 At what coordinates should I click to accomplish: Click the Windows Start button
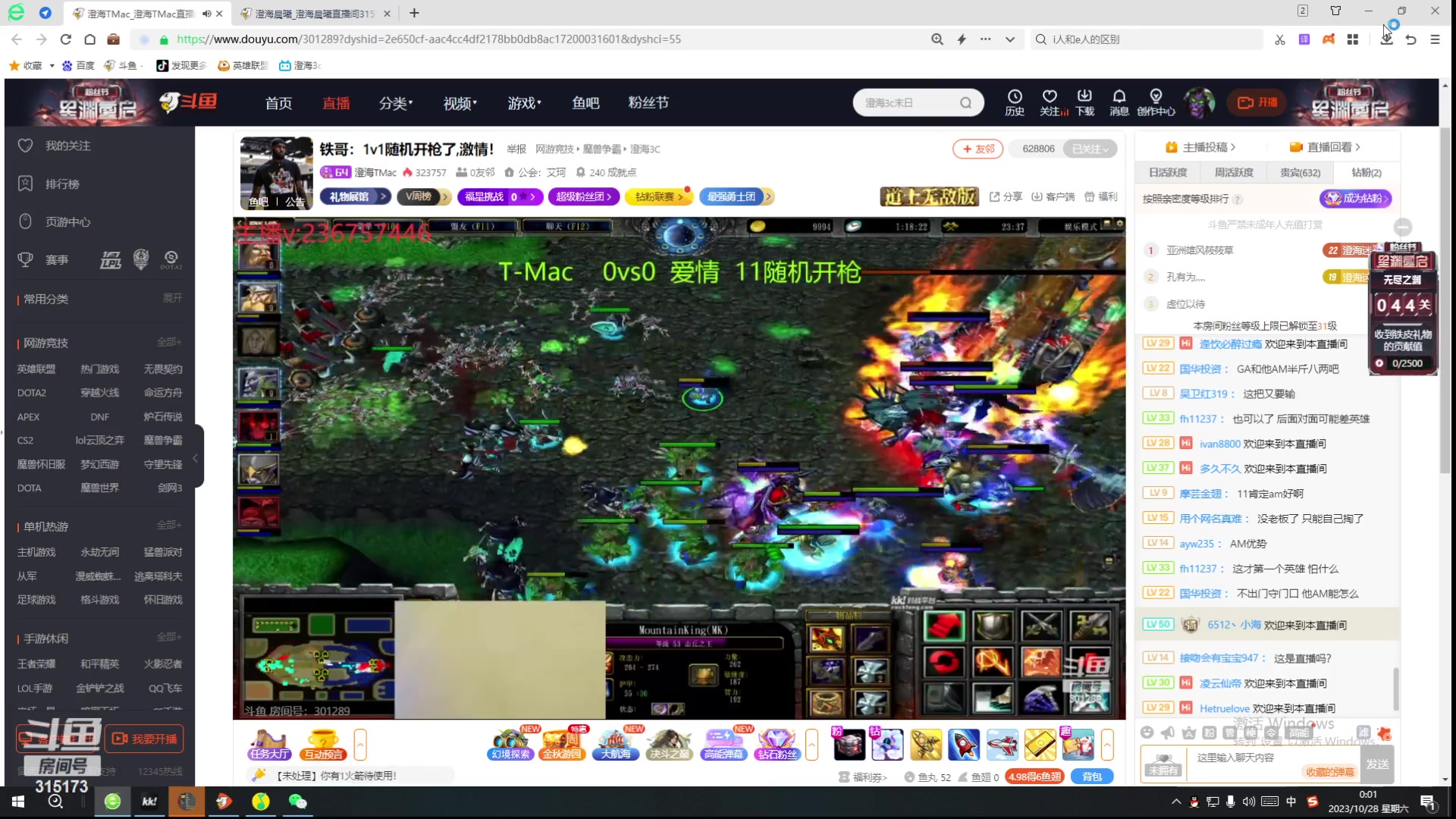[18, 802]
